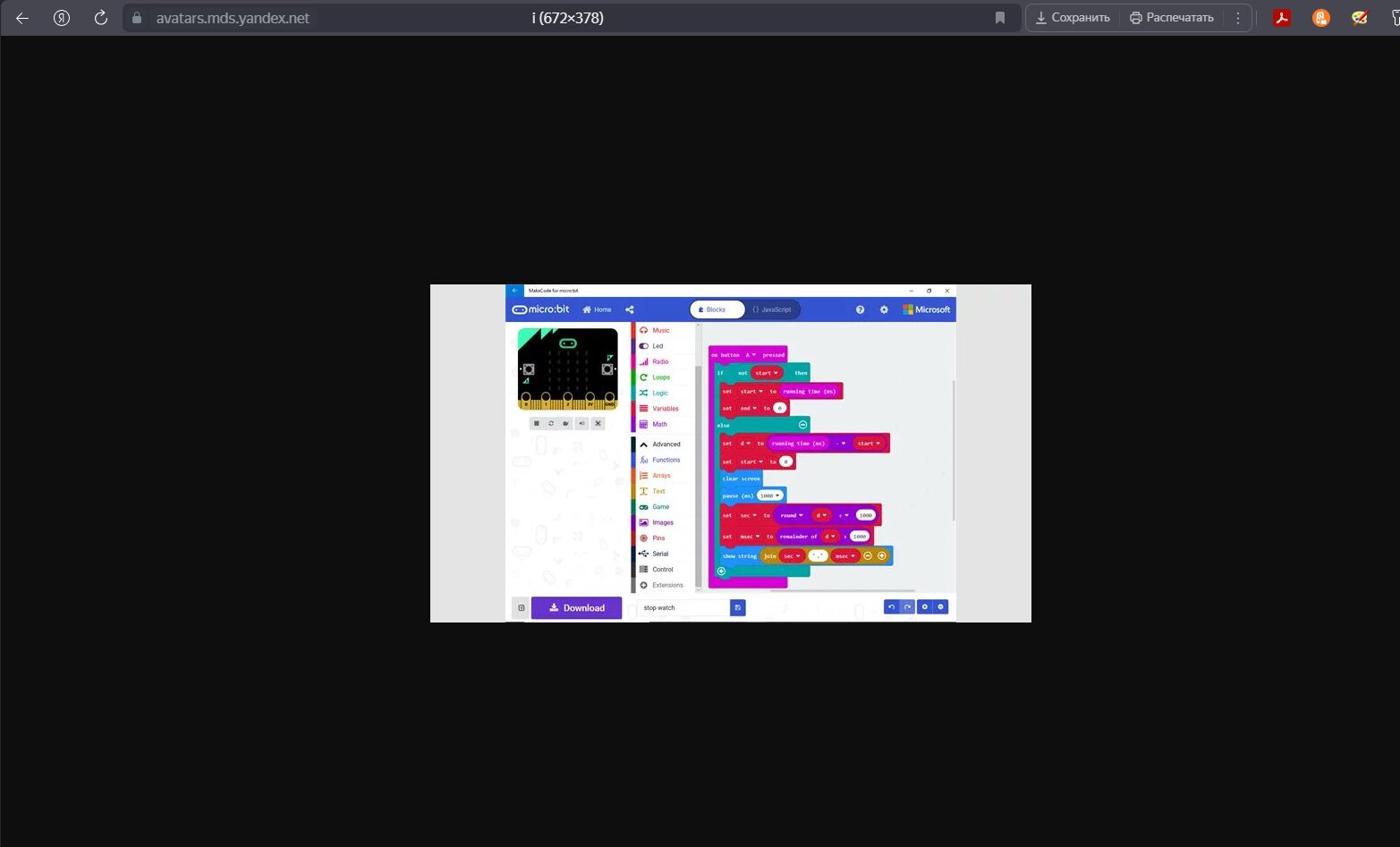Mute the simulator audio
1400x847 pixels.
click(x=582, y=423)
